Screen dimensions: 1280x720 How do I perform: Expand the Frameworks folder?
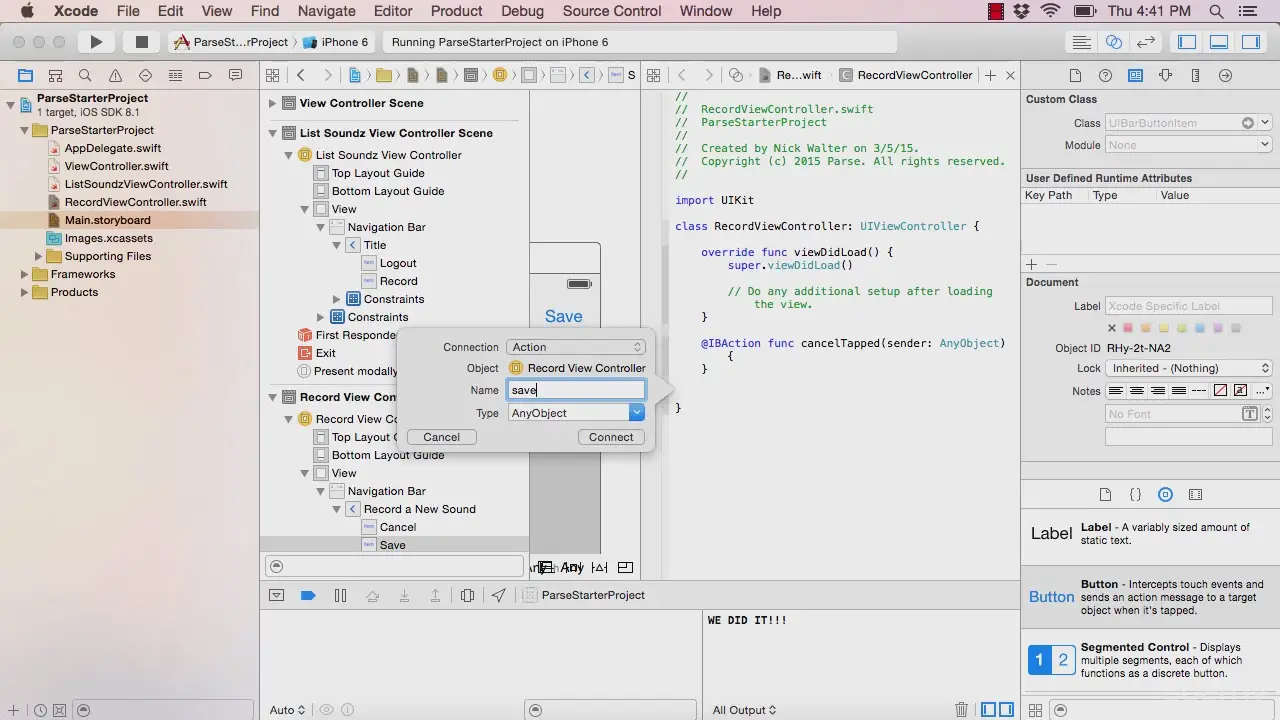tap(25, 274)
